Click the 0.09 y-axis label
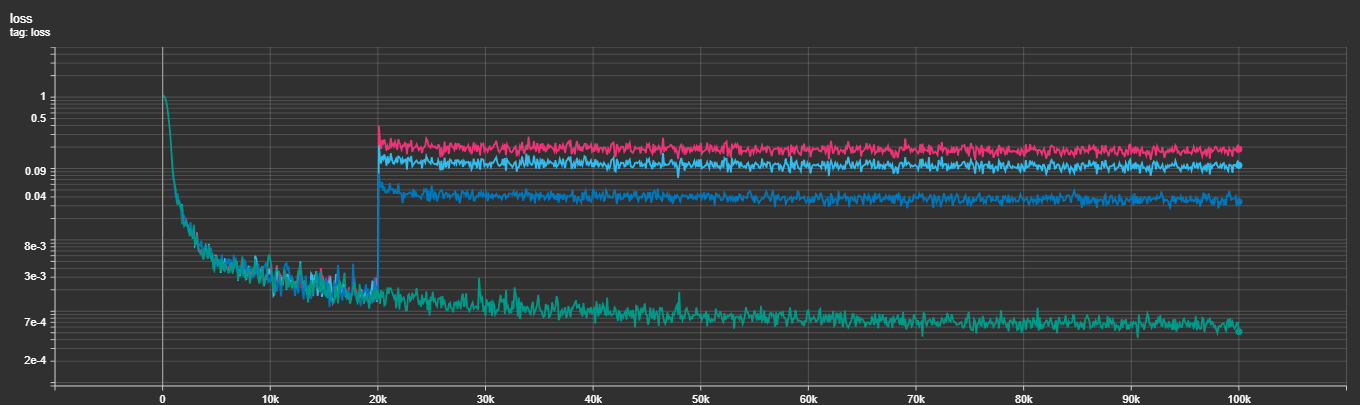This screenshot has height=405, width=1360. coord(34,171)
